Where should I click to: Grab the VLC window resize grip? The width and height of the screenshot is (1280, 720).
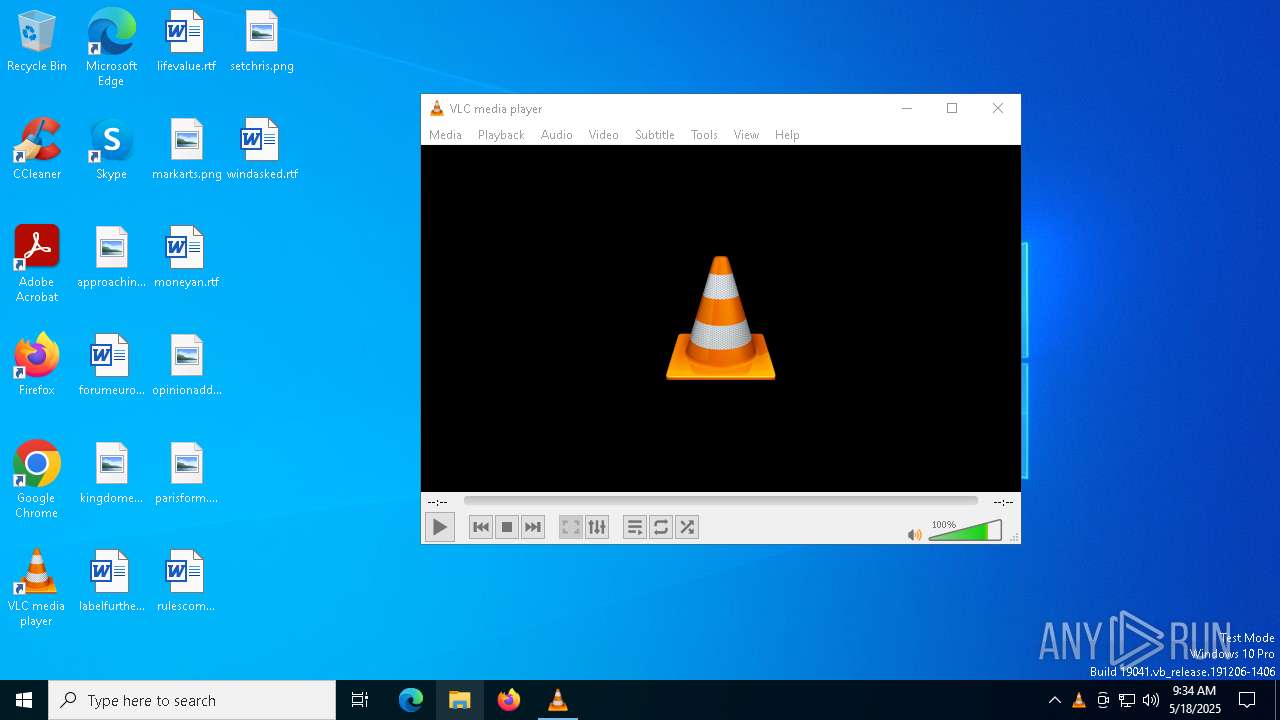point(1014,538)
